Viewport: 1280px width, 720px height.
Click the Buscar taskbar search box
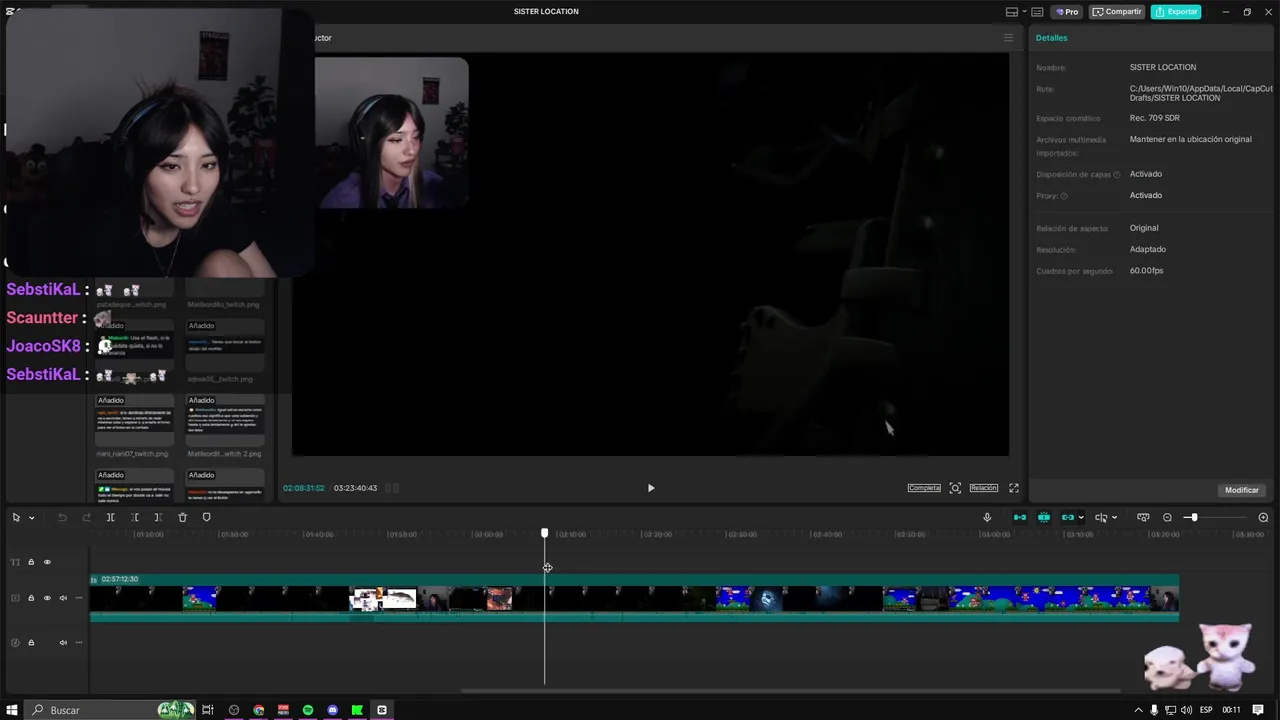click(110, 710)
